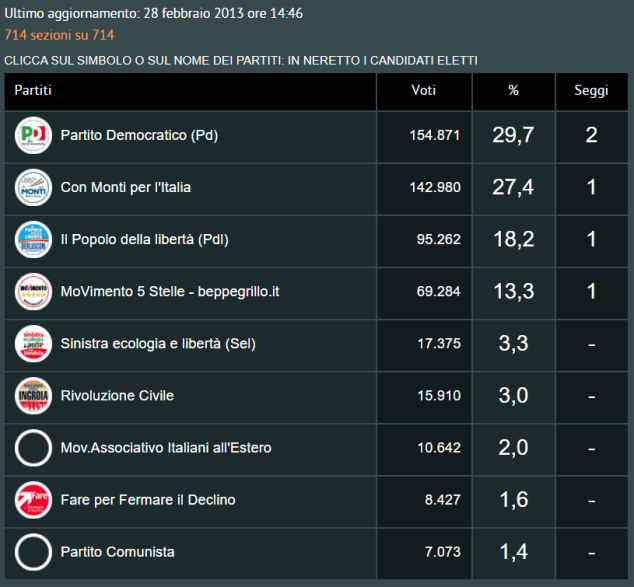Select Sinistra ecologia e libertà (Sel) name
This screenshot has width=634, height=587.
158,343
